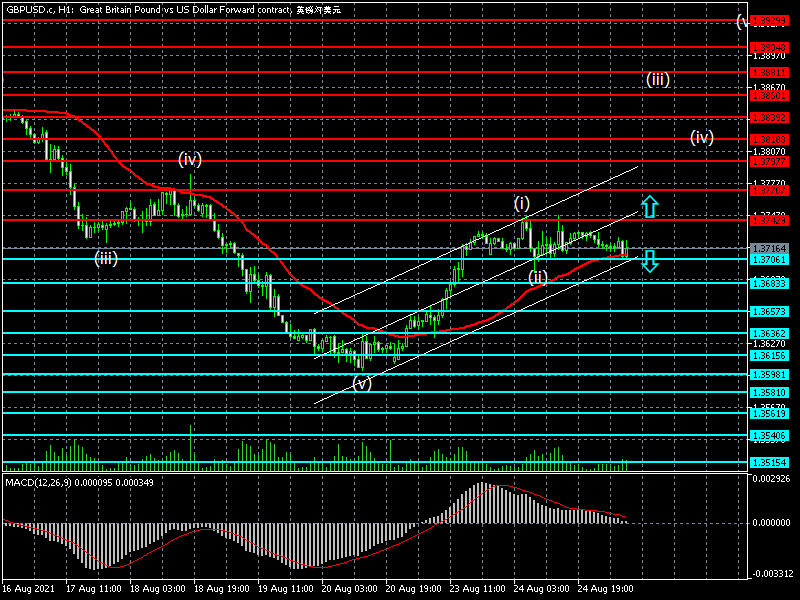
Task: Click the 1.35619 cyan price label
Action: point(769,413)
